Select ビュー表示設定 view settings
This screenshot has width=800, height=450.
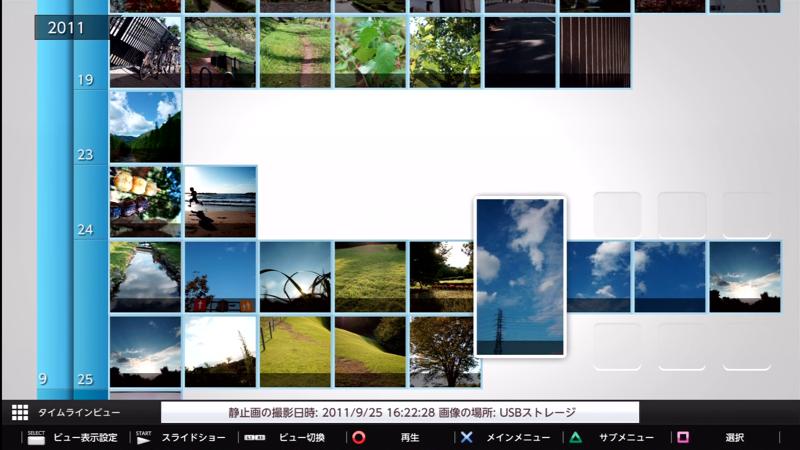(x=85, y=438)
